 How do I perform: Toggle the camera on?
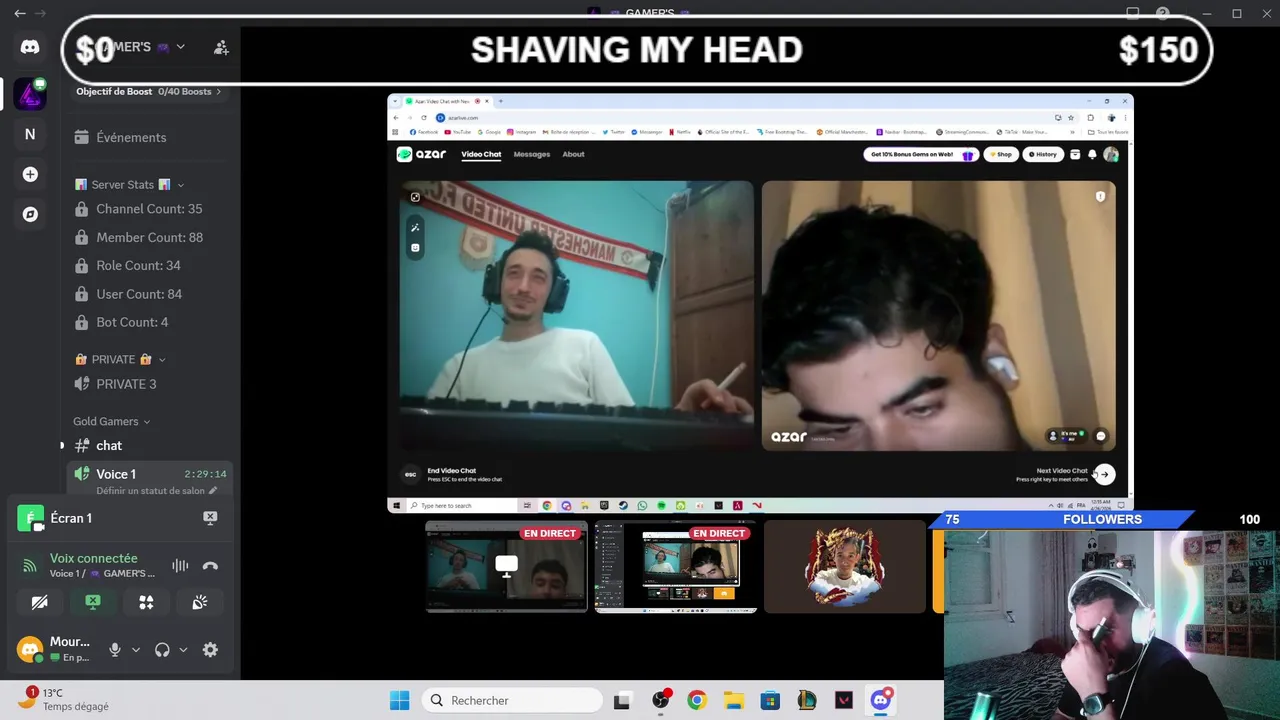tap(39, 602)
